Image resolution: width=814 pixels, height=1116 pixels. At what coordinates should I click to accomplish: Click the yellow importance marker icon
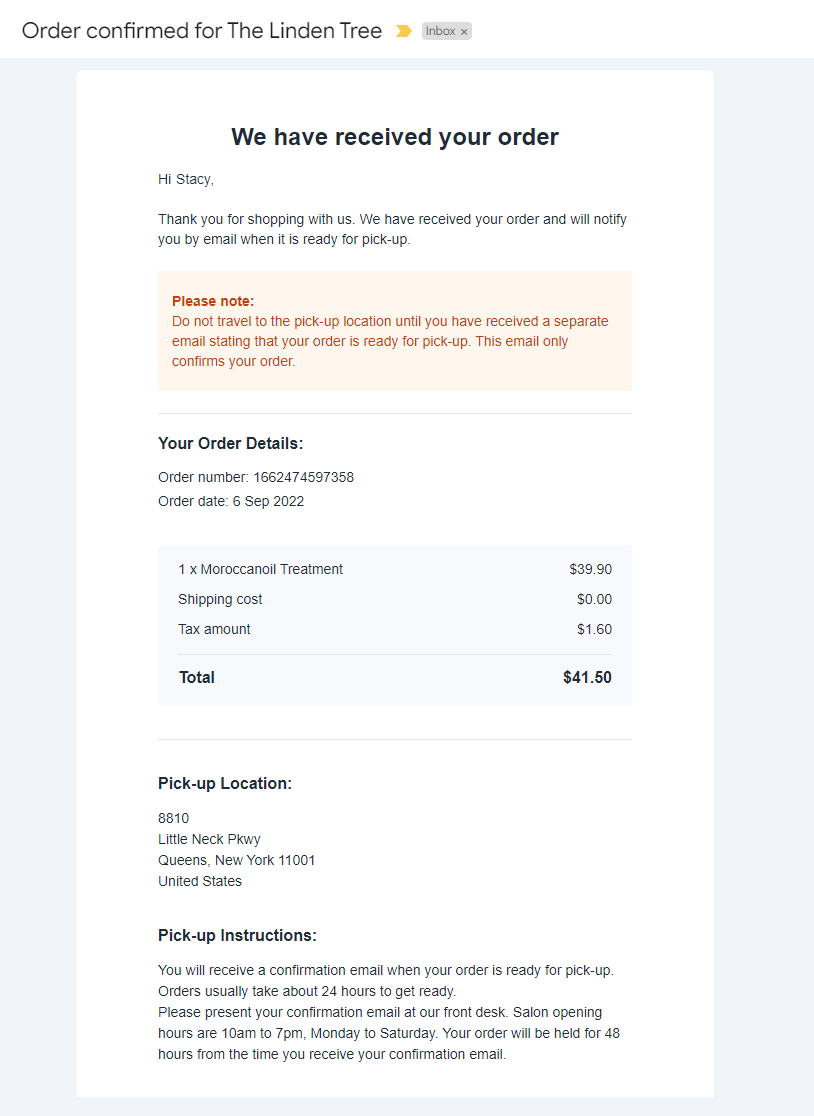pos(403,31)
